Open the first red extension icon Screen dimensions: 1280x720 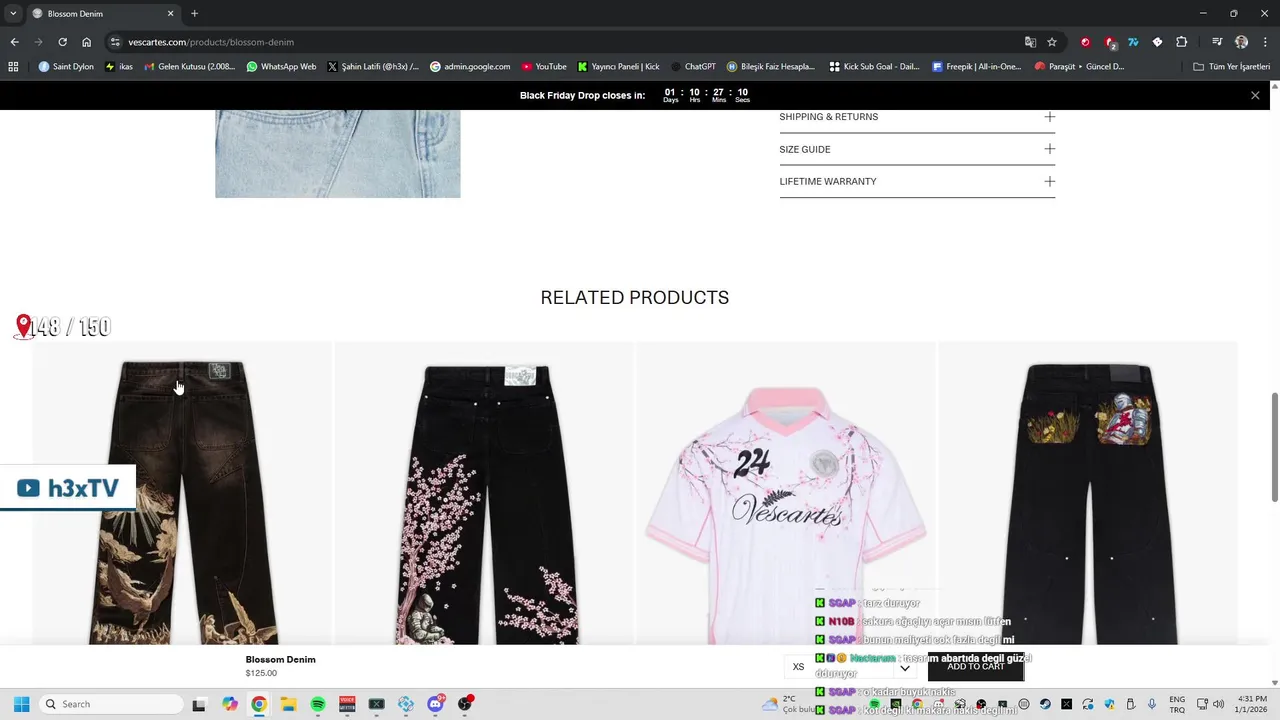(x=1085, y=42)
